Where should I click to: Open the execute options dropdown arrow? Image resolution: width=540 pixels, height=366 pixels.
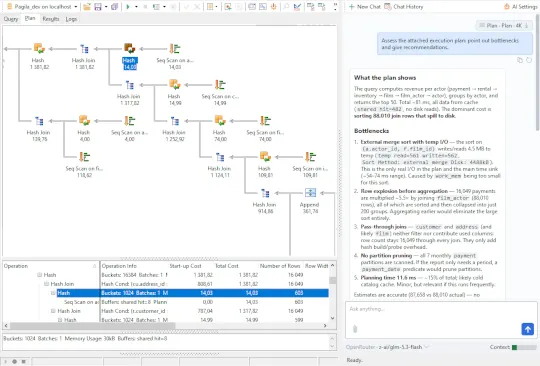(136, 7)
